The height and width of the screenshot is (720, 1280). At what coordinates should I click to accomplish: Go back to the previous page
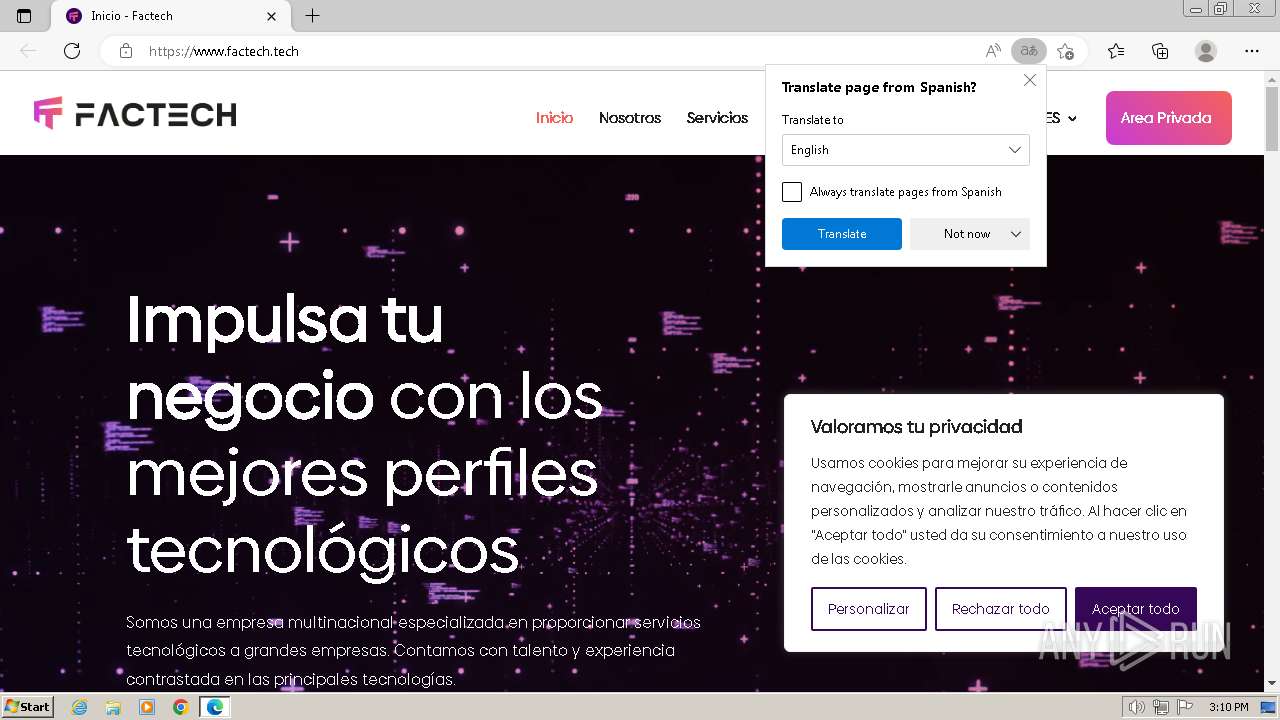(28, 51)
